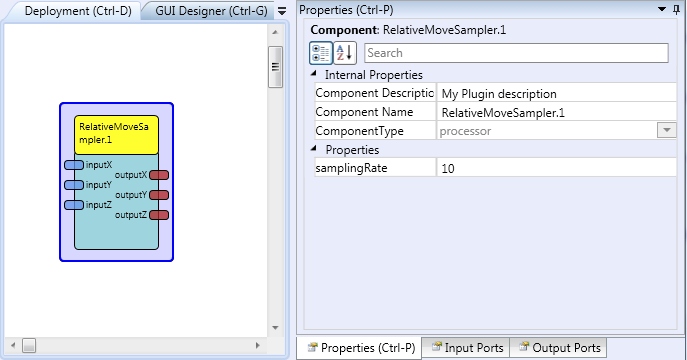Screen dimensions: 687x360
Task: Click the Component: RelativeMoveSampler.1 header text
Action: tap(408, 30)
